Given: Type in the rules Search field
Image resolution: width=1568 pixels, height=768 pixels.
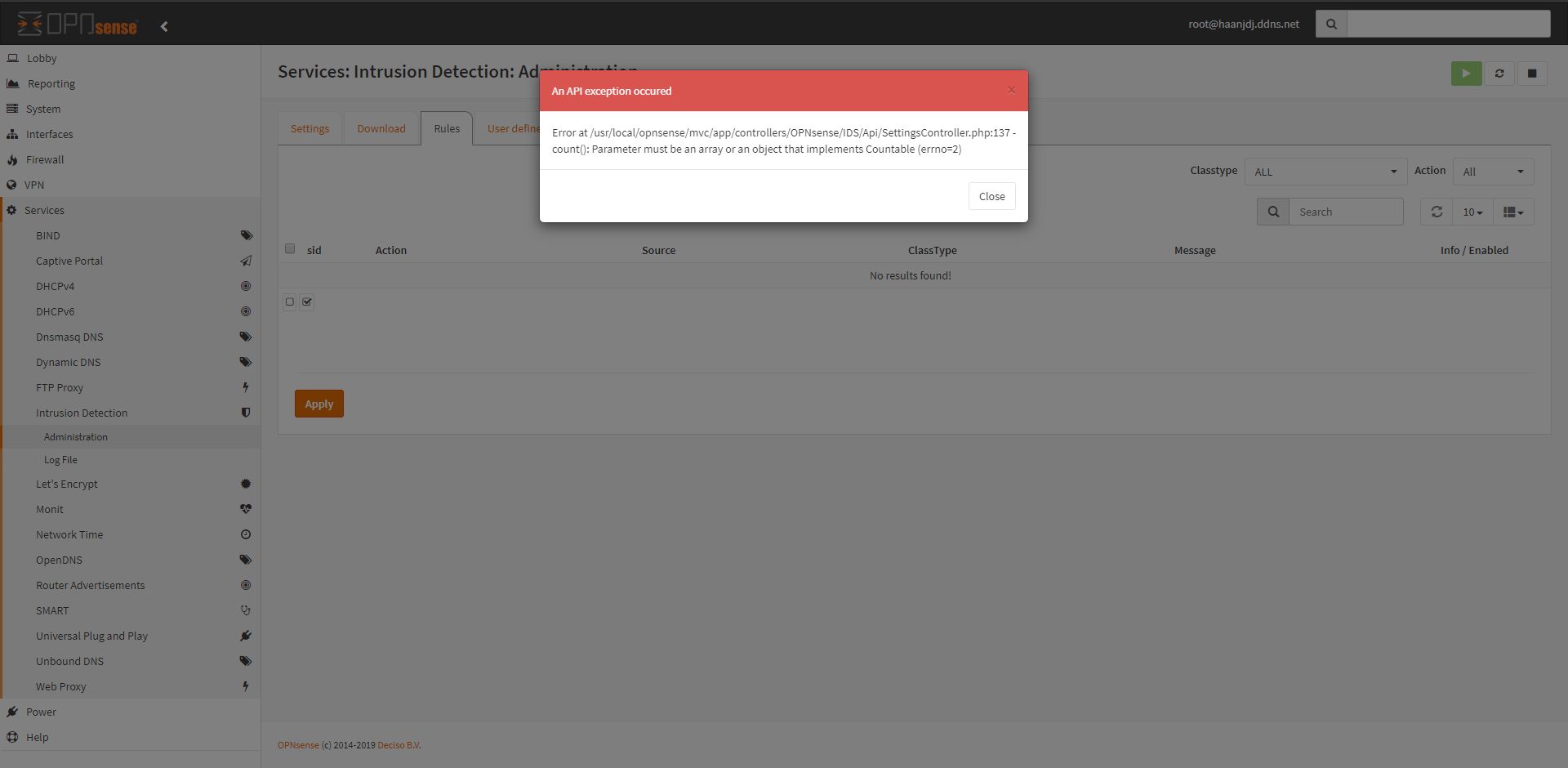Looking at the screenshot, I should 1346,212.
